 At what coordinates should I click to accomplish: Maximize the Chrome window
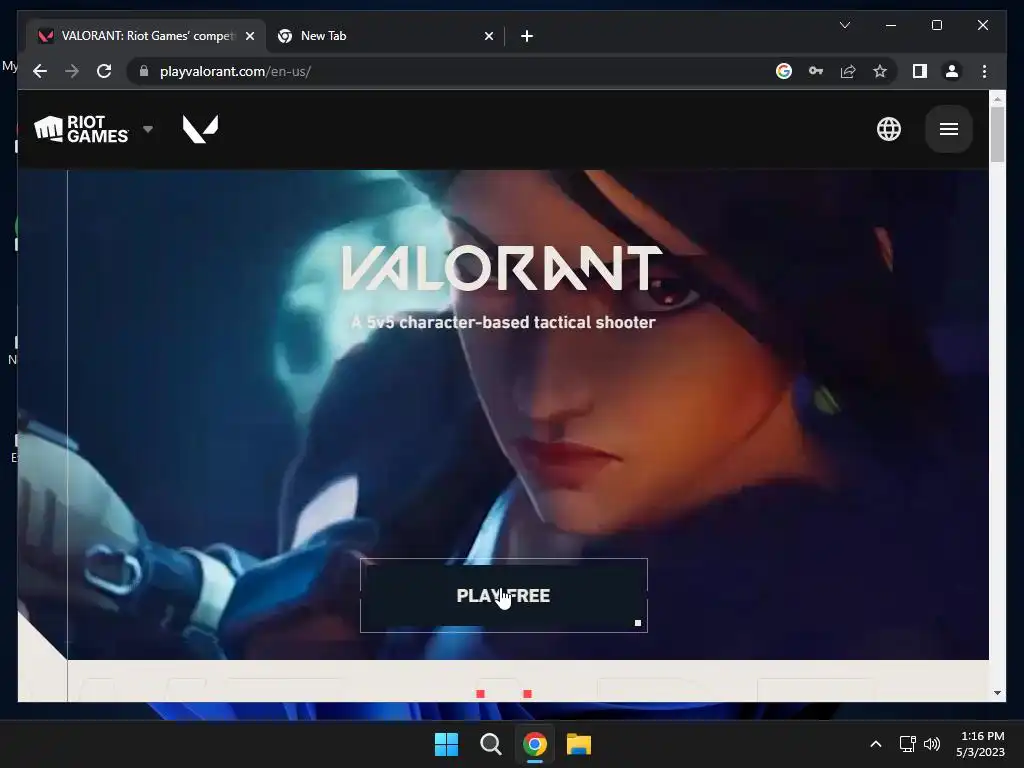936,25
